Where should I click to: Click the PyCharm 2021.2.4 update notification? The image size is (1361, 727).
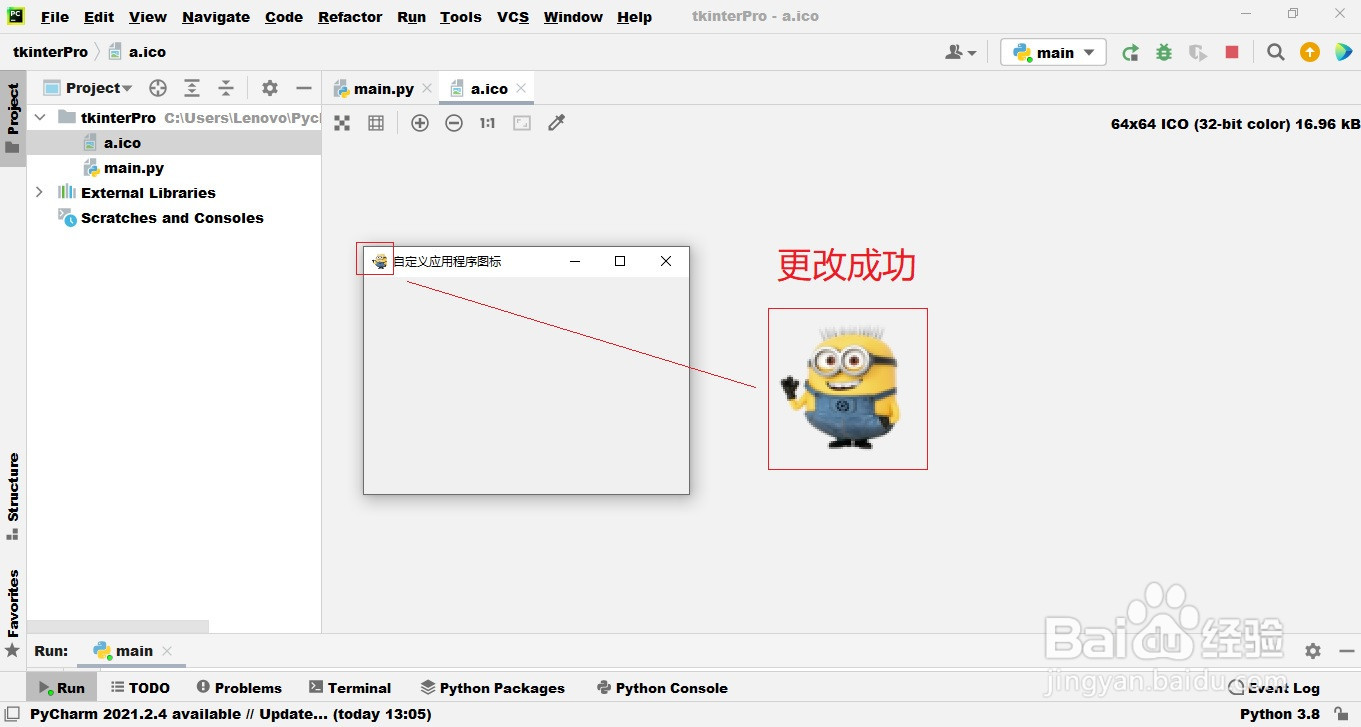click(x=230, y=714)
